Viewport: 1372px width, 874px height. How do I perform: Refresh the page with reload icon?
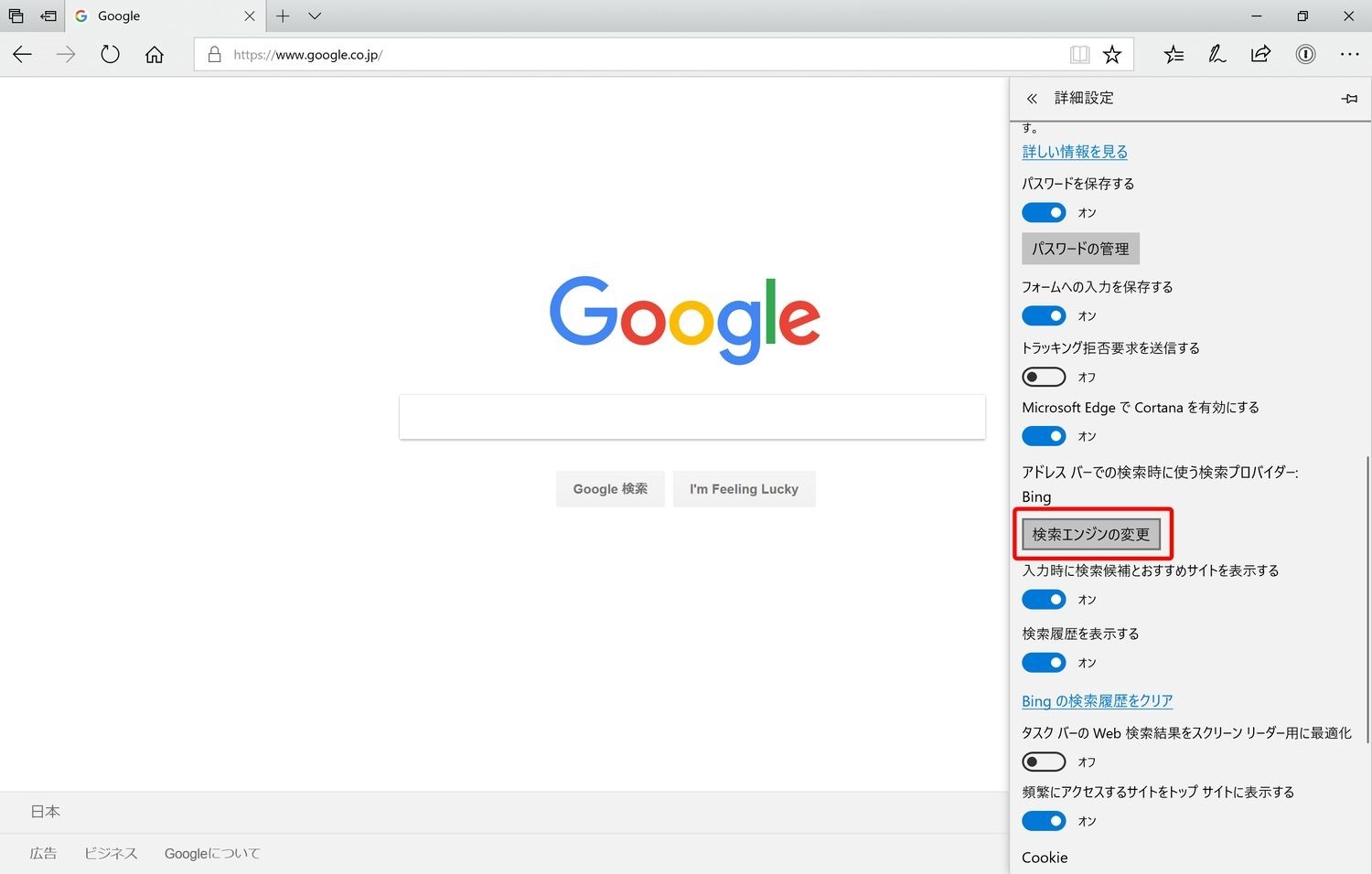click(110, 55)
